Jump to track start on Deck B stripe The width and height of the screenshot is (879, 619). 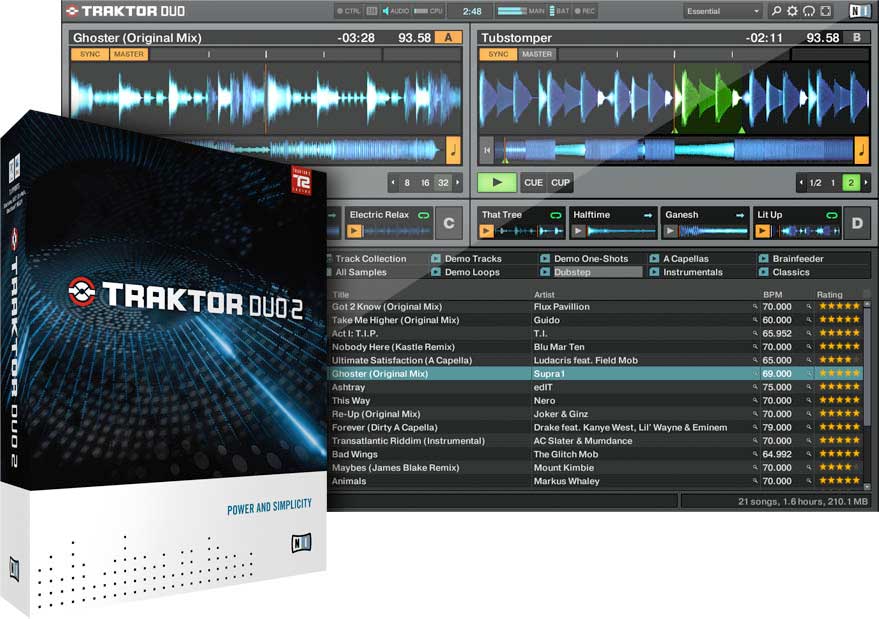[x=487, y=150]
